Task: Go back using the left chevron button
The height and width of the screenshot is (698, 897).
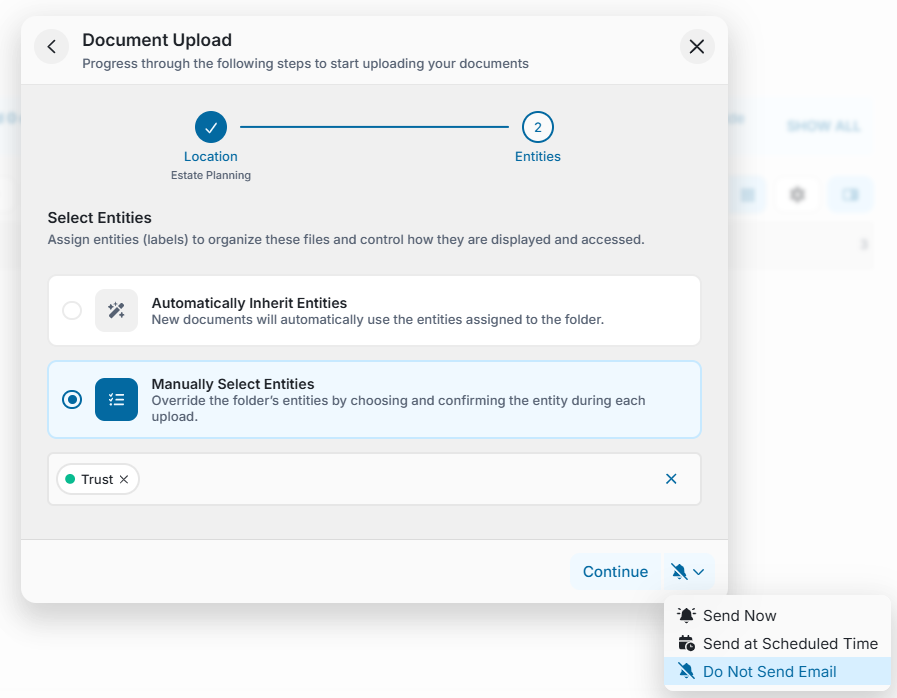Action: click(51, 47)
